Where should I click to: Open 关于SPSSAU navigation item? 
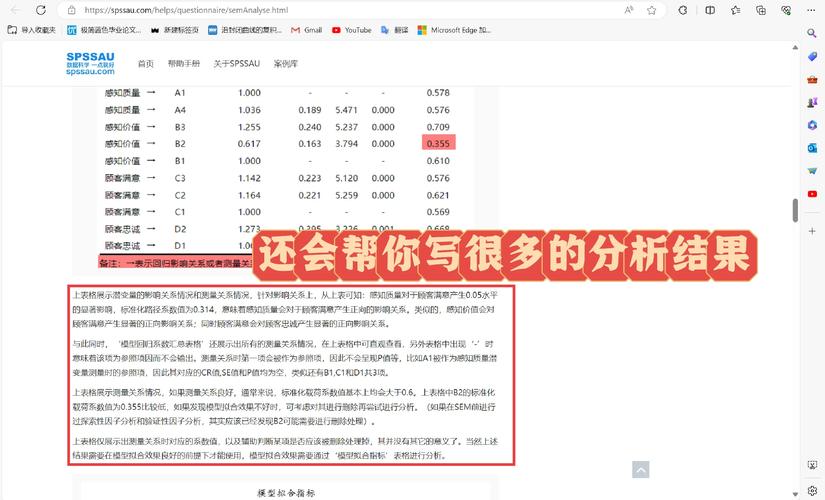[x=236, y=64]
